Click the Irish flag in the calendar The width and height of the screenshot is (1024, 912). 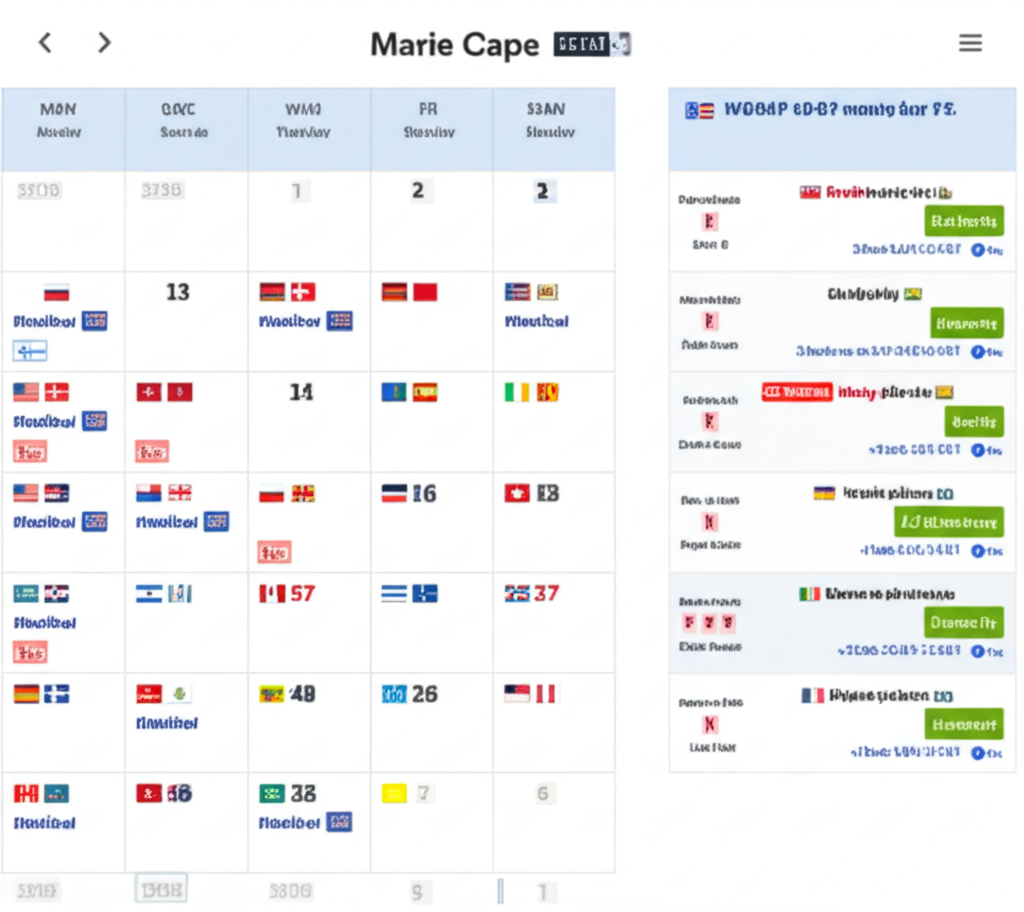516,393
